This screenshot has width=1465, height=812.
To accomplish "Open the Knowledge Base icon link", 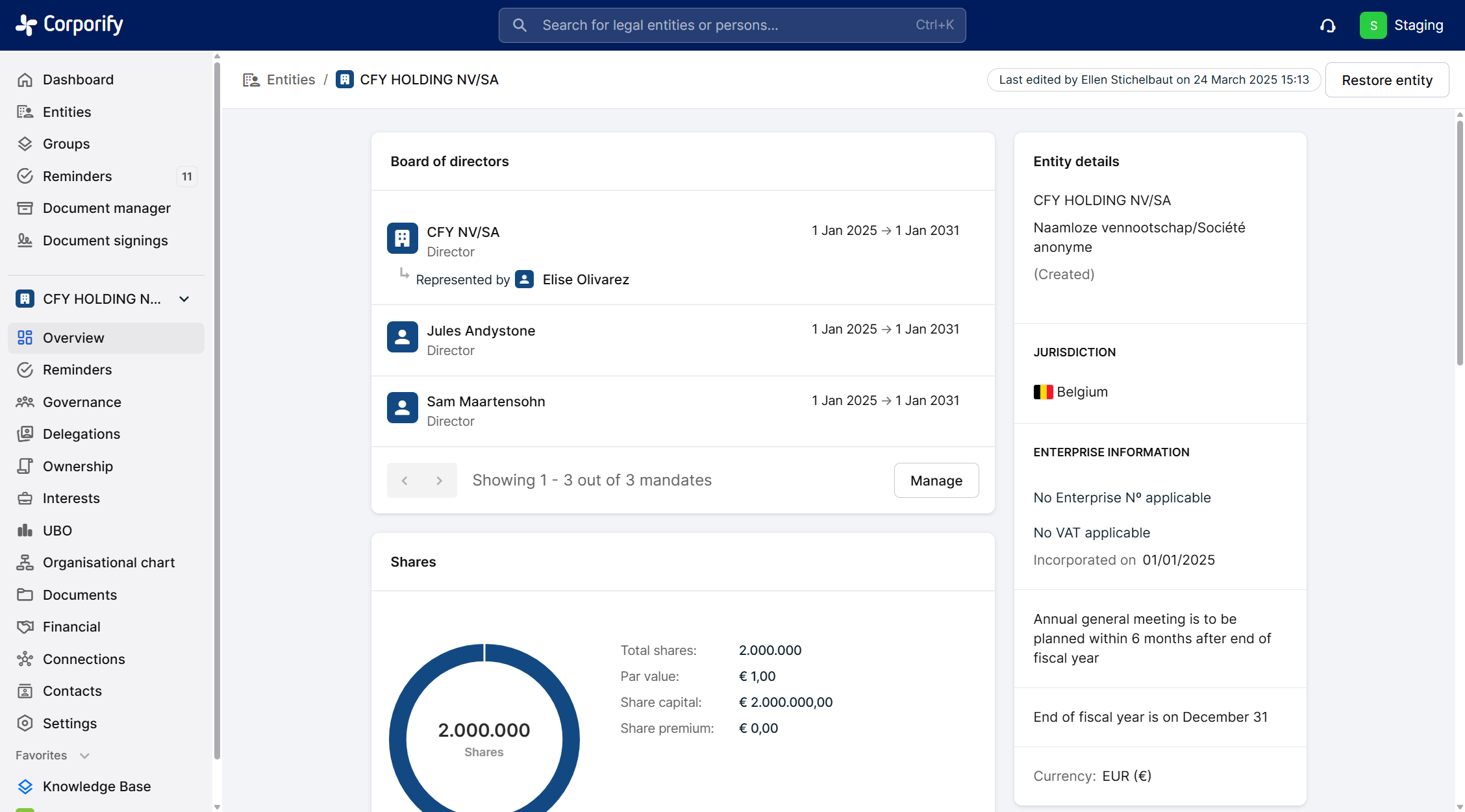I will pyautogui.click(x=25, y=787).
